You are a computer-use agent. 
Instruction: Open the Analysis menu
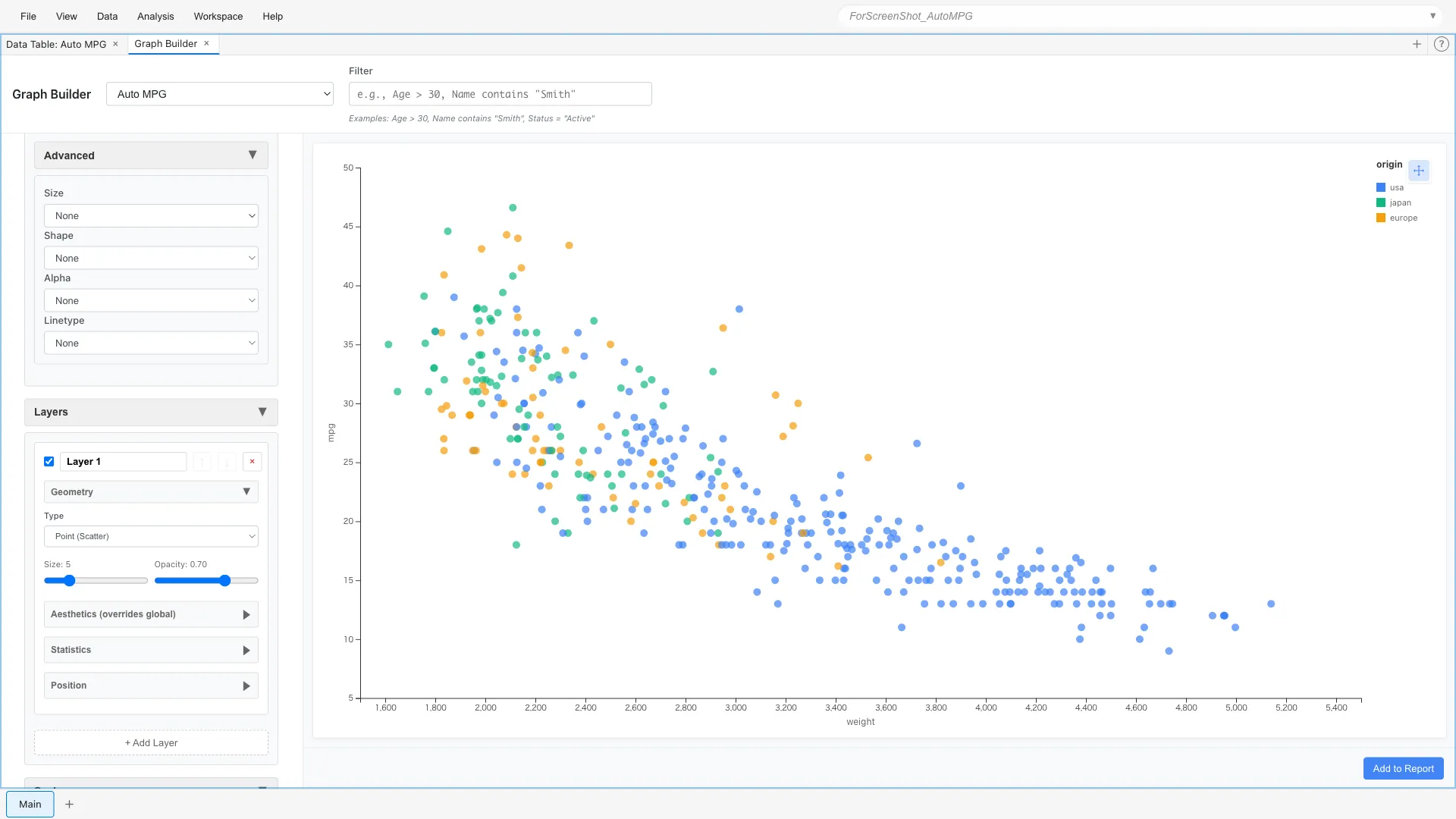pyautogui.click(x=155, y=16)
